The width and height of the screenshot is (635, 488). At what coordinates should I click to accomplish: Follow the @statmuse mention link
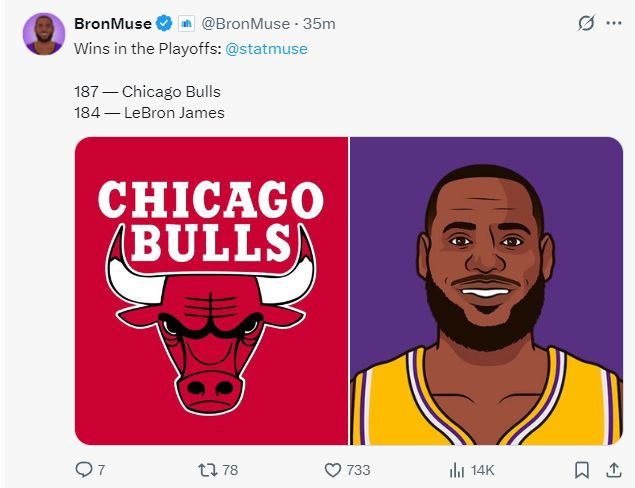pyautogui.click(x=266, y=48)
